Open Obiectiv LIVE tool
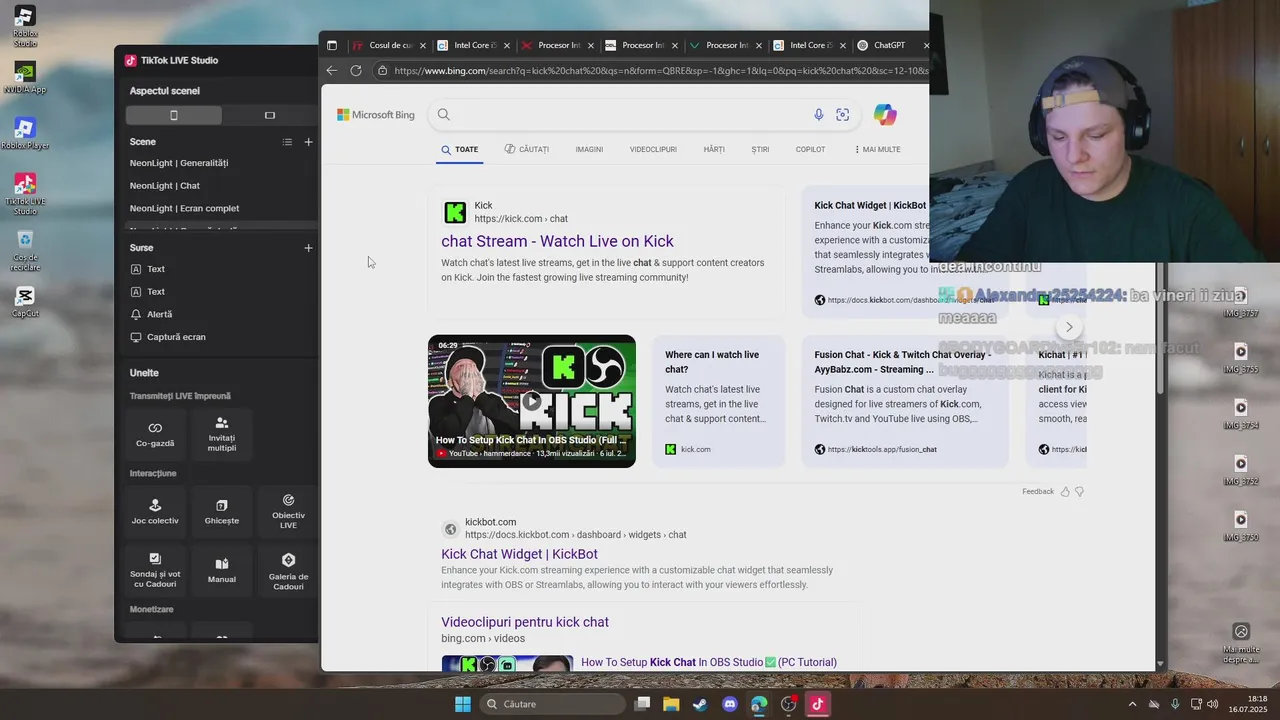 click(288, 512)
